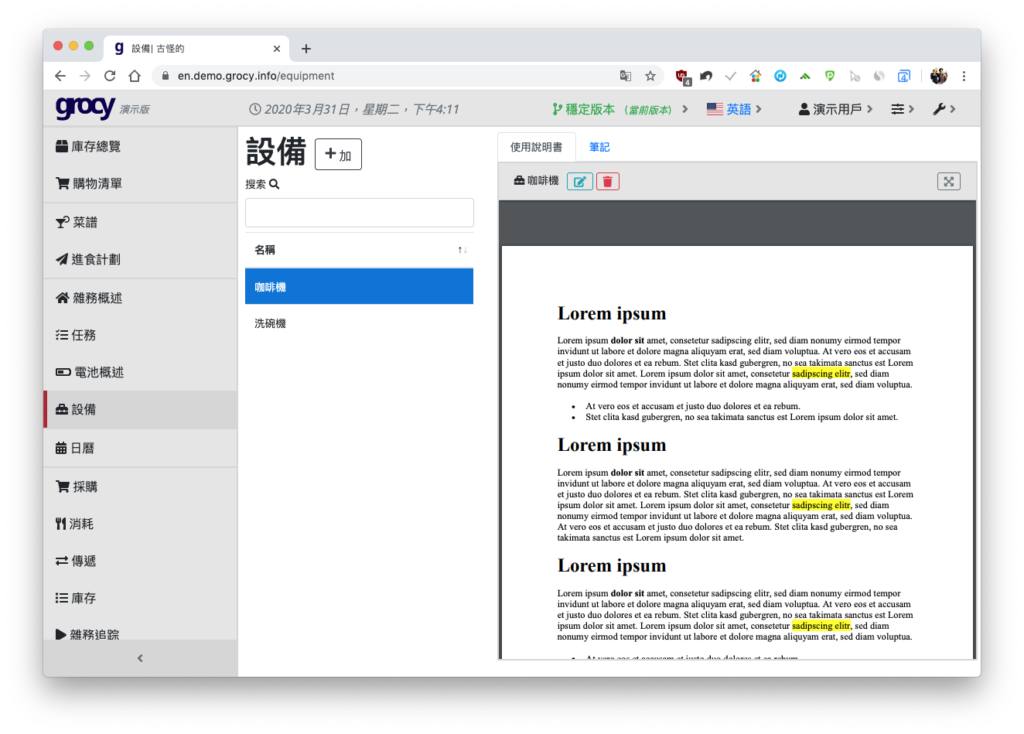
Task: Open the 英語 language dropdown
Action: [x=734, y=109]
